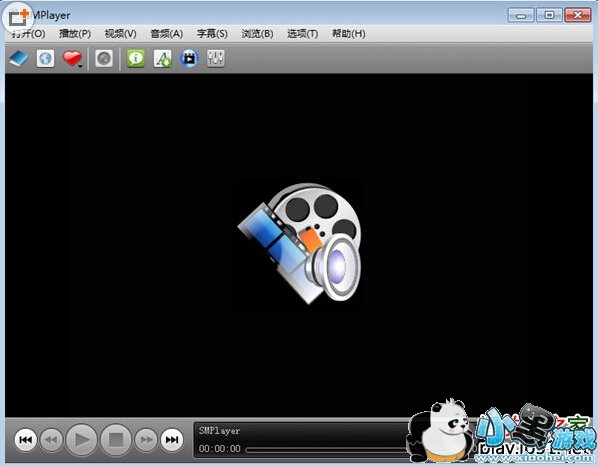
Task: Click the rewind button
Action: click(x=51, y=440)
